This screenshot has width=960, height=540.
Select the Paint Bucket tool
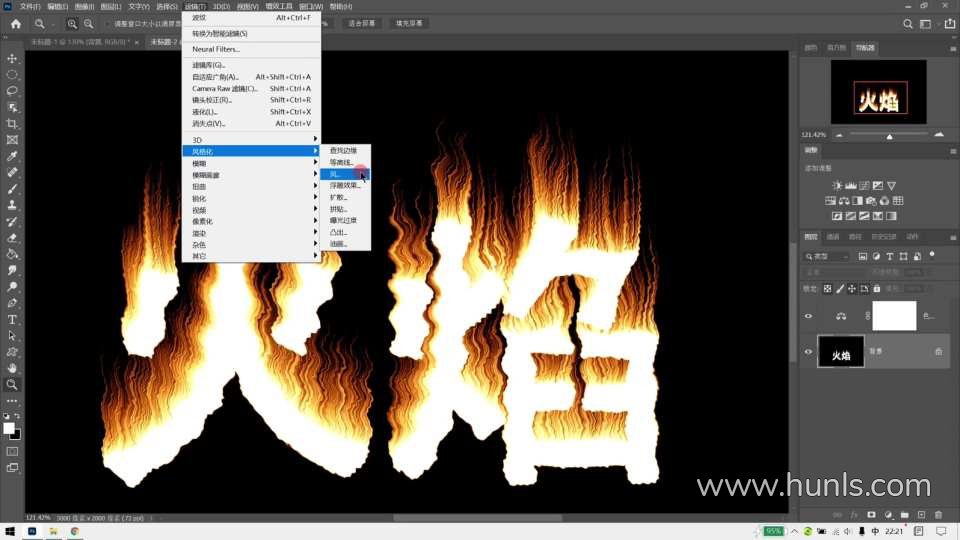pyautogui.click(x=12, y=254)
